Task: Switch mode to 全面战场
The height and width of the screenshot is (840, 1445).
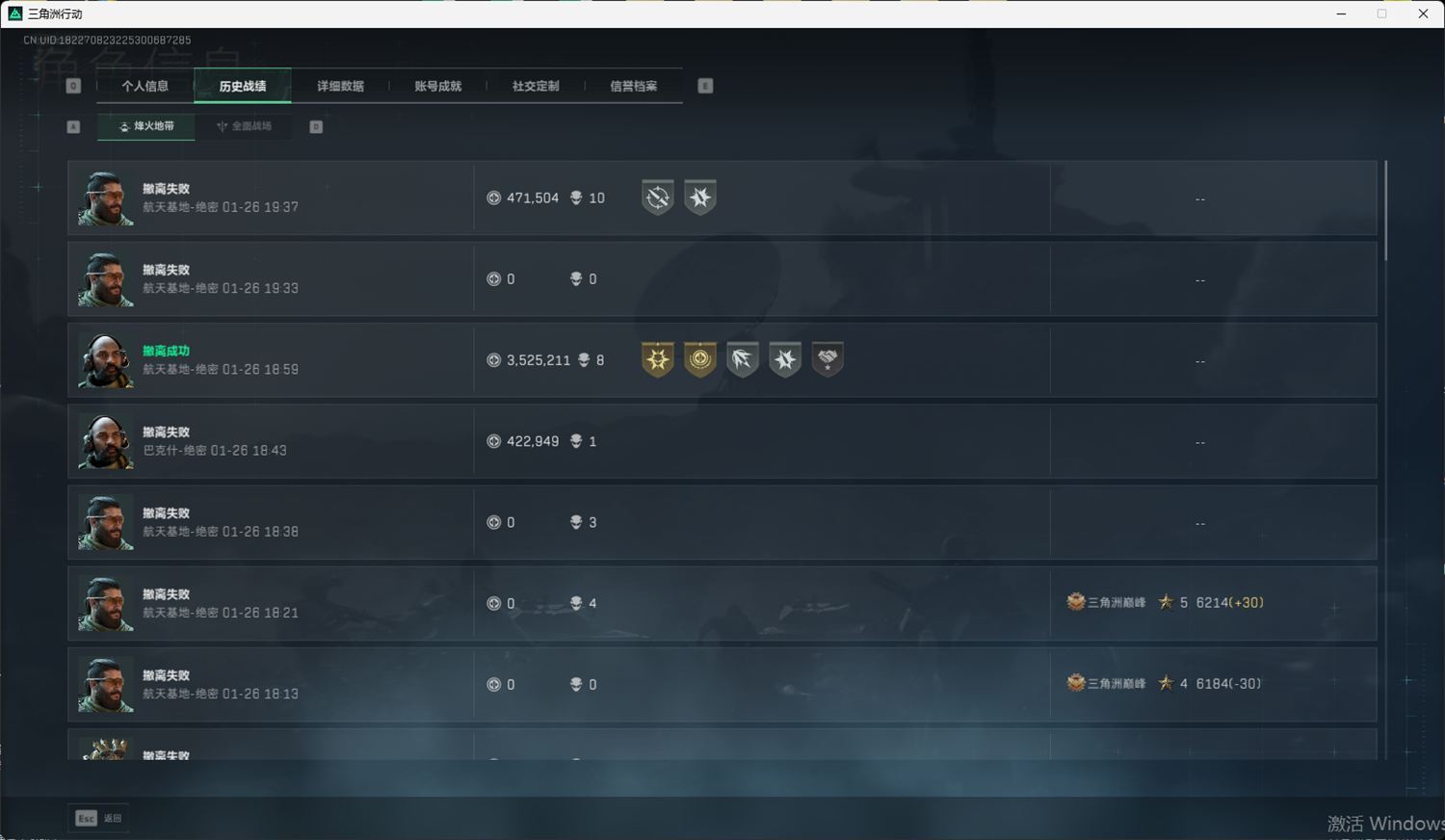Action: (244, 126)
